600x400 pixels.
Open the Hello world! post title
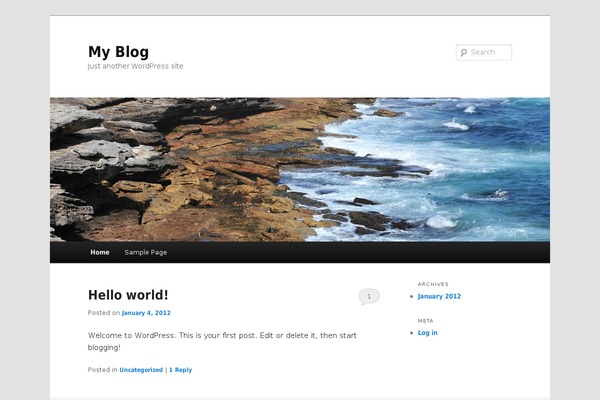tap(128, 295)
